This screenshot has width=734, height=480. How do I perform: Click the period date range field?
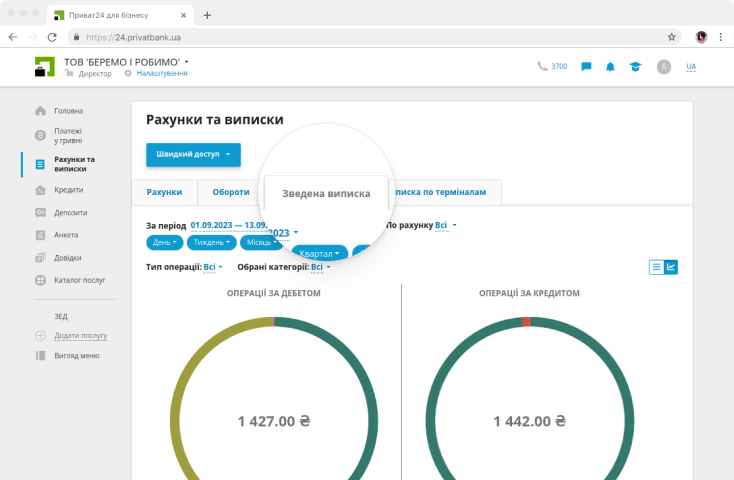point(240,226)
